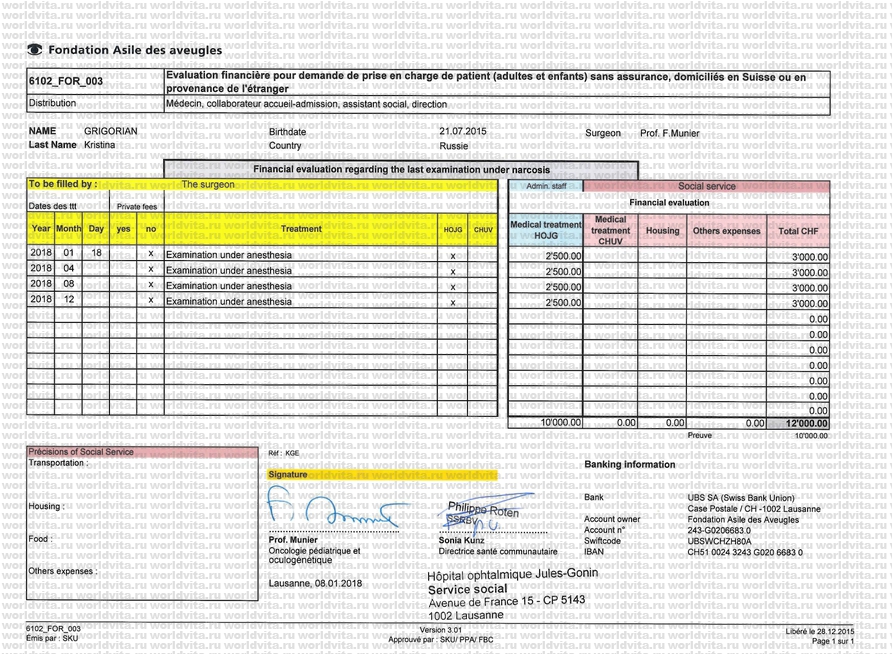892x654 pixels.
Task: Click the blue "Admin. staff" header
Action: click(546, 186)
